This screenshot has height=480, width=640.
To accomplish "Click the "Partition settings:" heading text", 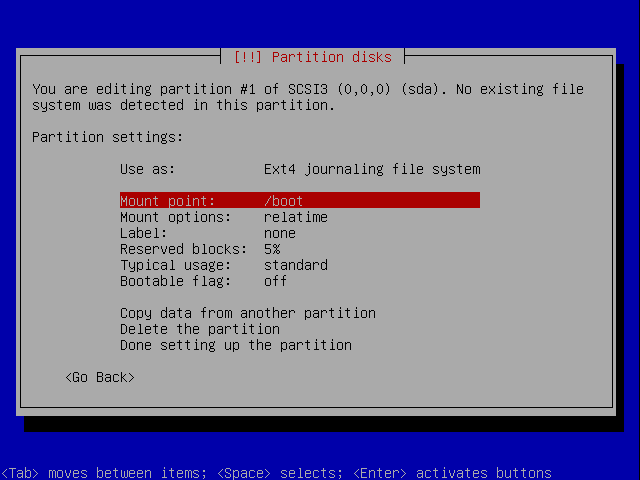I will pos(108,137).
